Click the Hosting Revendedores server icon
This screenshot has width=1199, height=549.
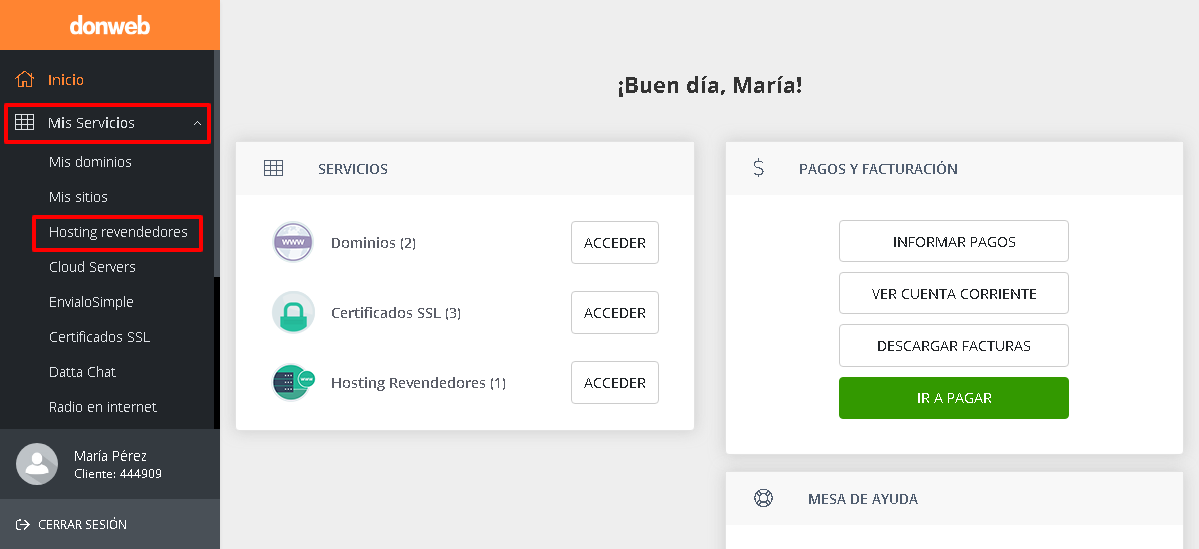[x=294, y=382]
